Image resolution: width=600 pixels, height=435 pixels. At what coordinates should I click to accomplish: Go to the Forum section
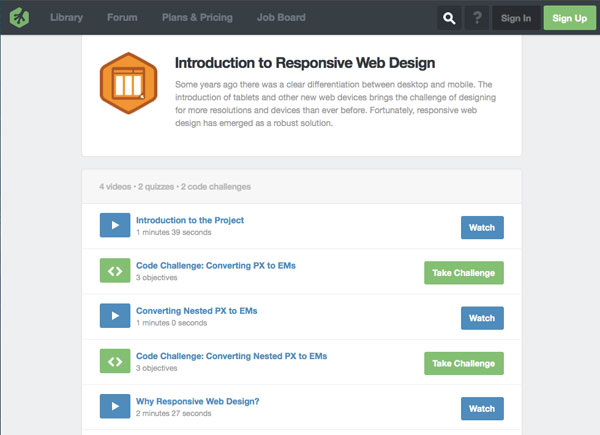122,18
